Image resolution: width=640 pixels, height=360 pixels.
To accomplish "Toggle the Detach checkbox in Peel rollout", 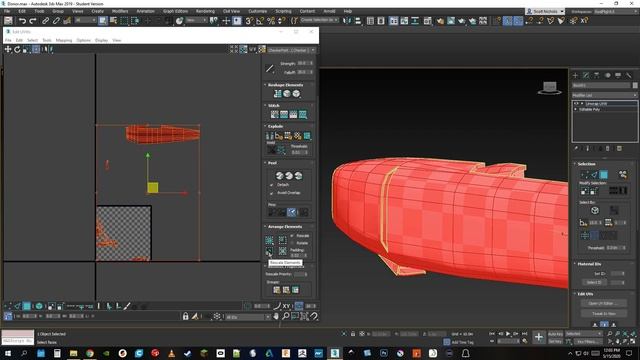I will click(272, 185).
